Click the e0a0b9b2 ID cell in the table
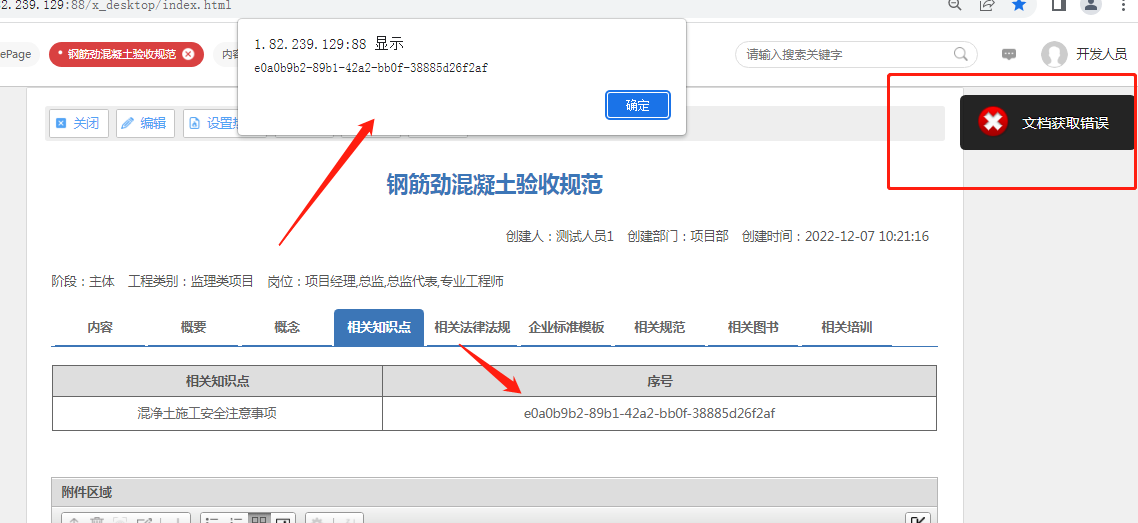1138x523 pixels. pyautogui.click(x=660, y=413)
